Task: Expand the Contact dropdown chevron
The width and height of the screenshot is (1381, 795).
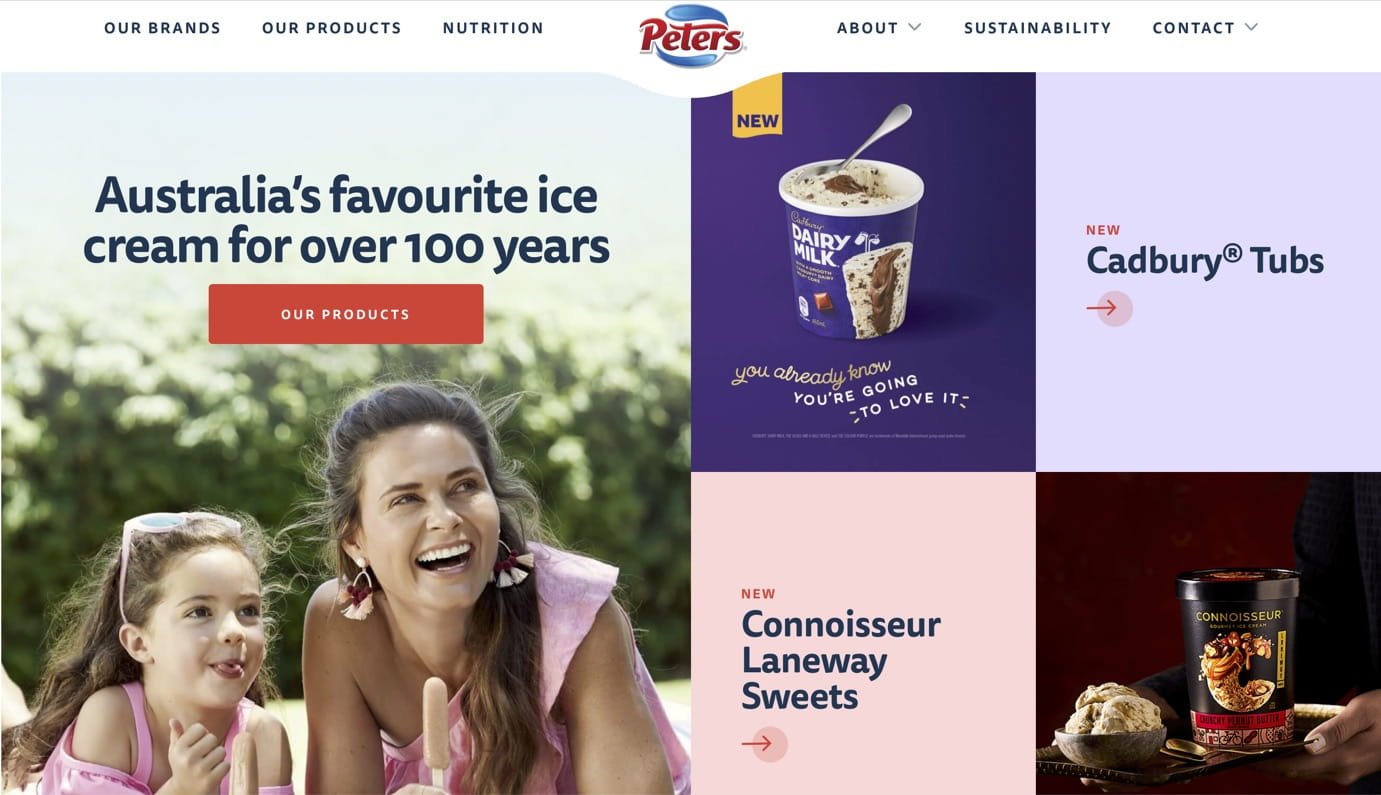Action: (x=1251, y=27)
